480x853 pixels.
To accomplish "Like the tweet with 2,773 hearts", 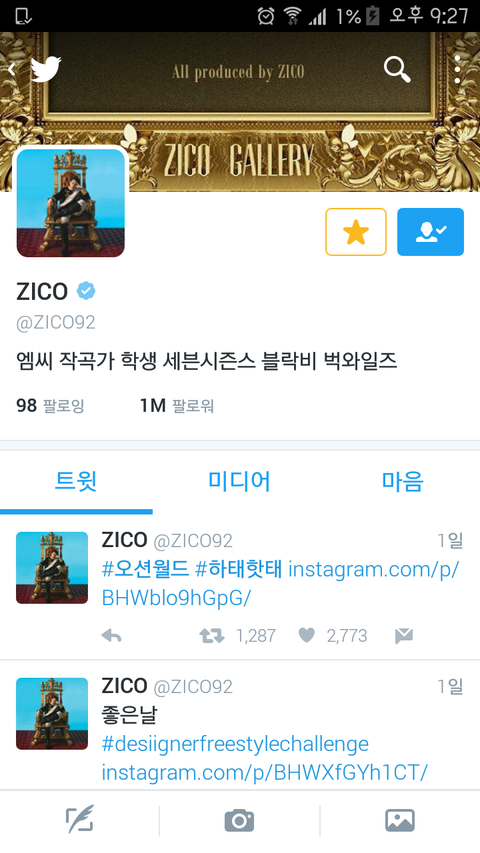I will 307,635.
